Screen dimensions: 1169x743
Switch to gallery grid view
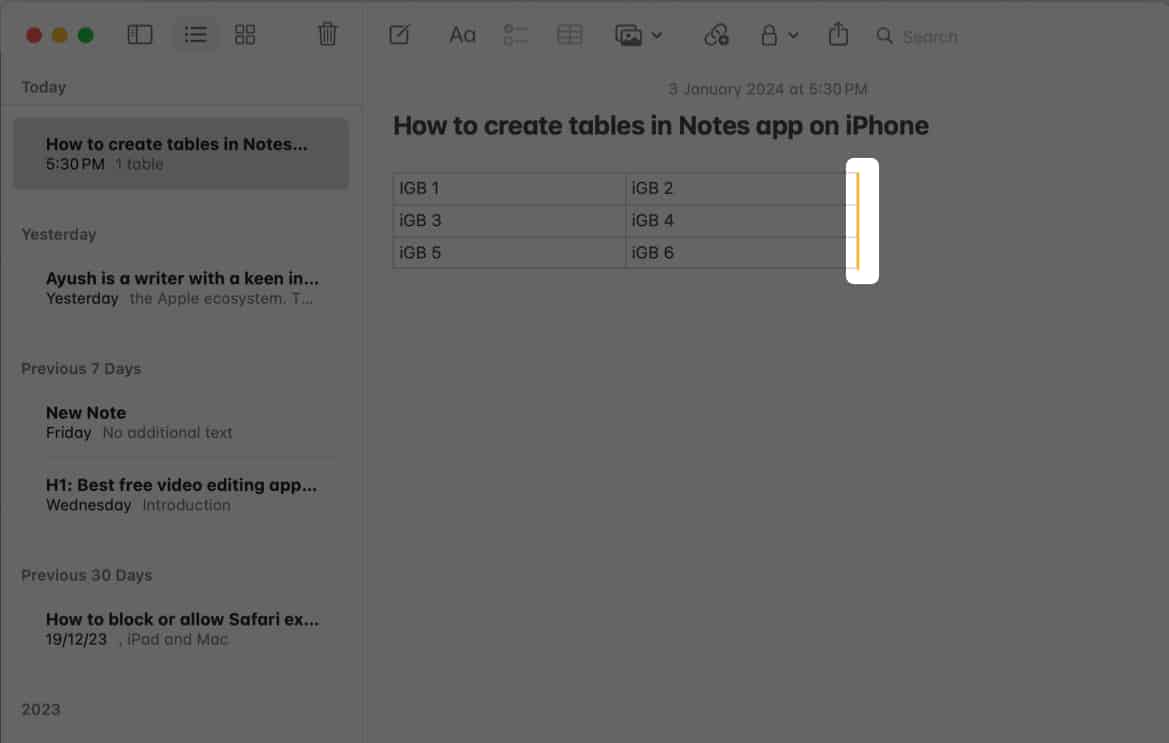click(x=245, y=35)
